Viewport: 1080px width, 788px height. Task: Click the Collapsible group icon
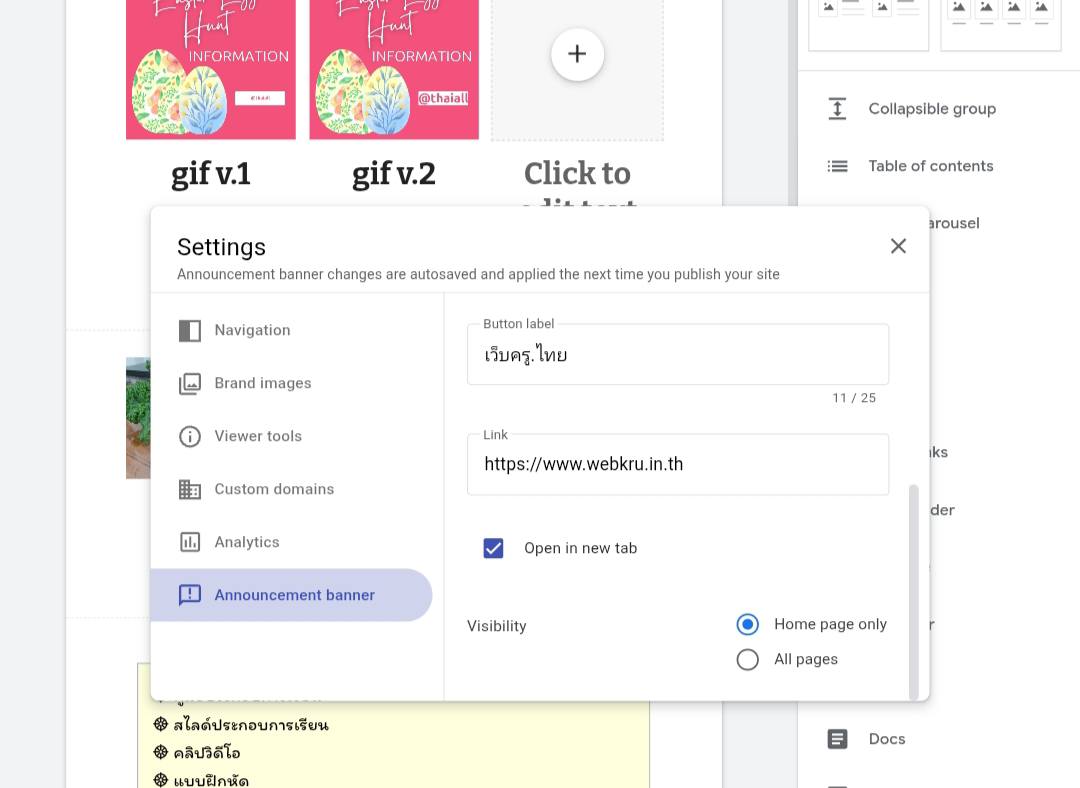[x=837, y=109]
